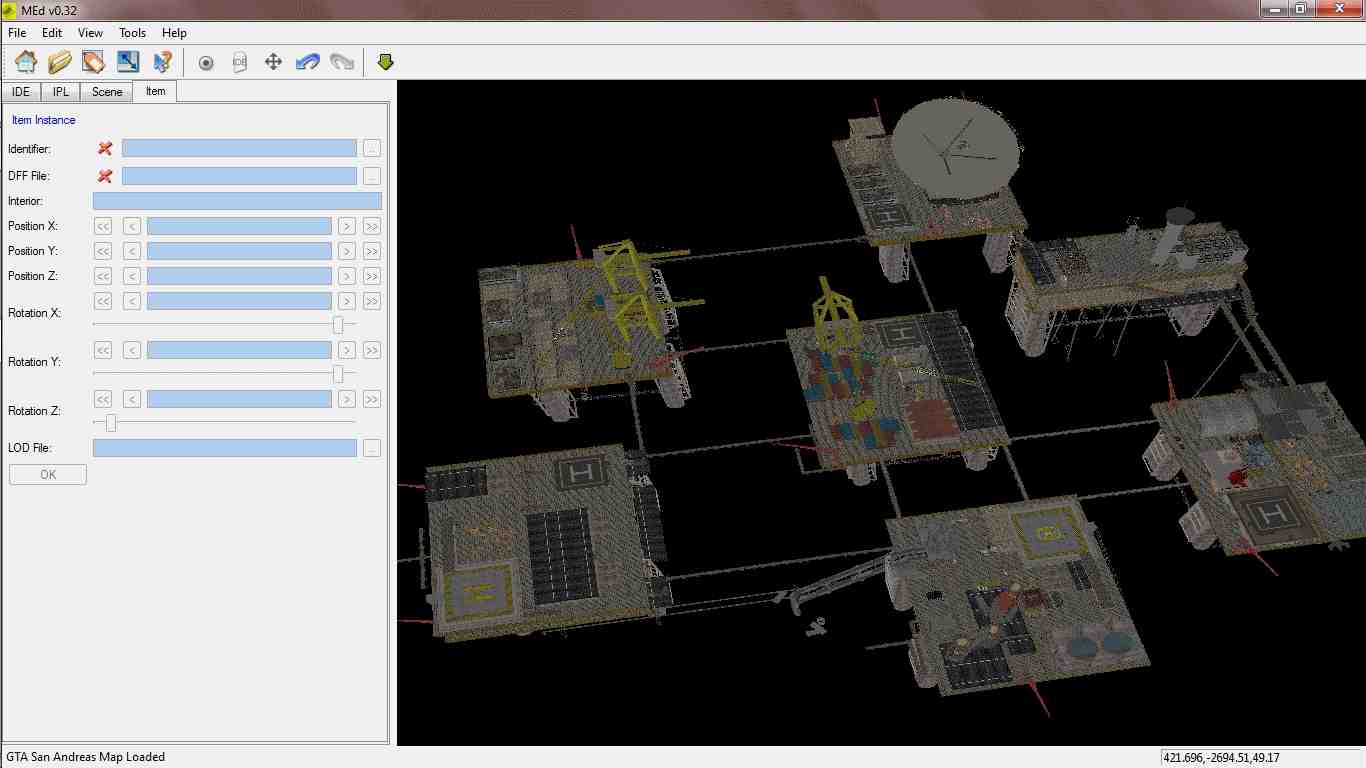Click the Rotation Y slider handle
1366x768 pixels.
click(x=338, y=374)
